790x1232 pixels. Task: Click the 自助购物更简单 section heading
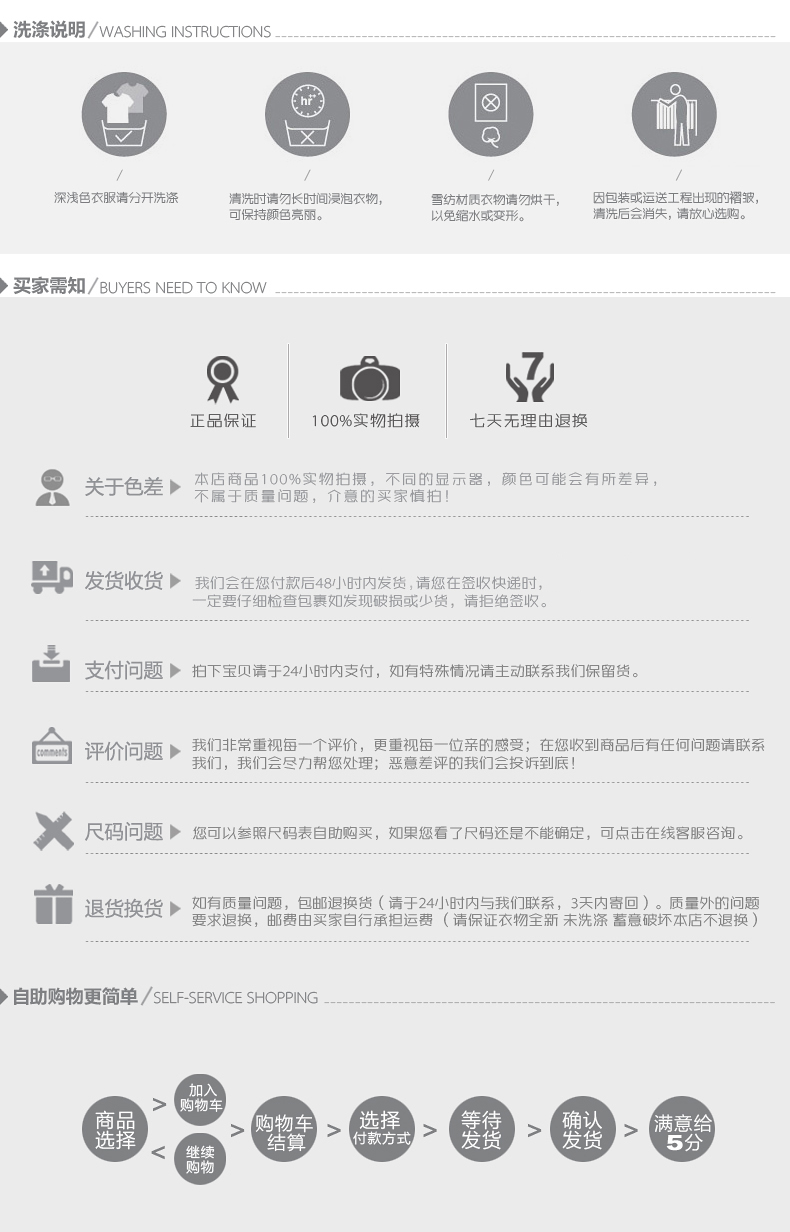[x=75, y=997]
